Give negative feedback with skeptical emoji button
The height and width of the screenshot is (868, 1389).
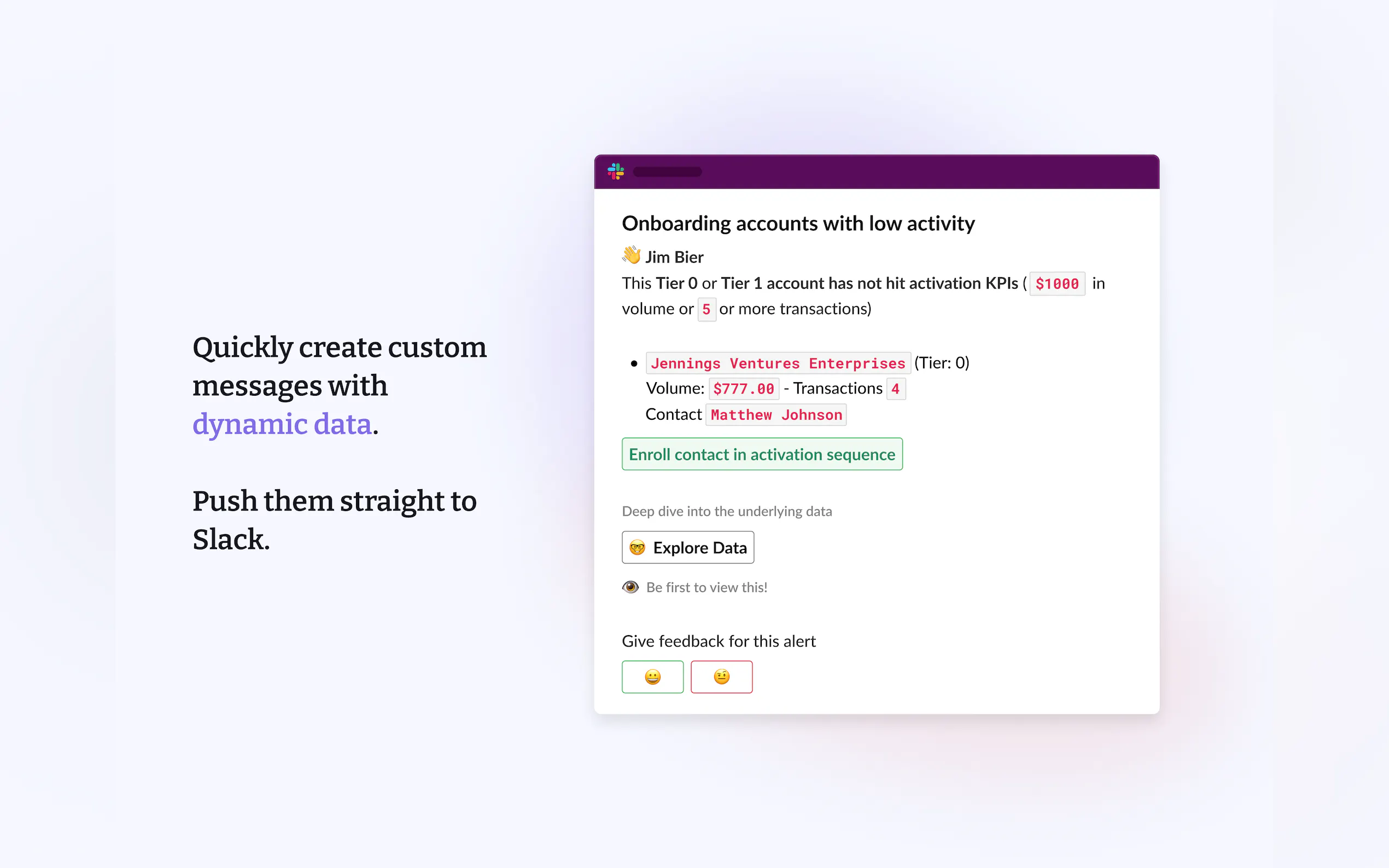[x=721, y=677]
